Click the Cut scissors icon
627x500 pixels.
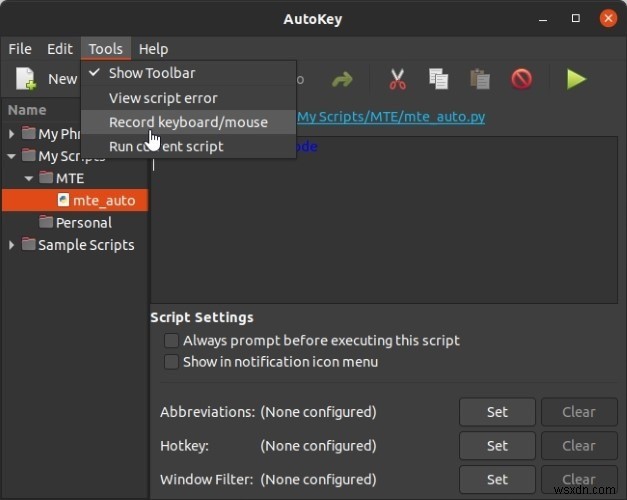point(397,79)
